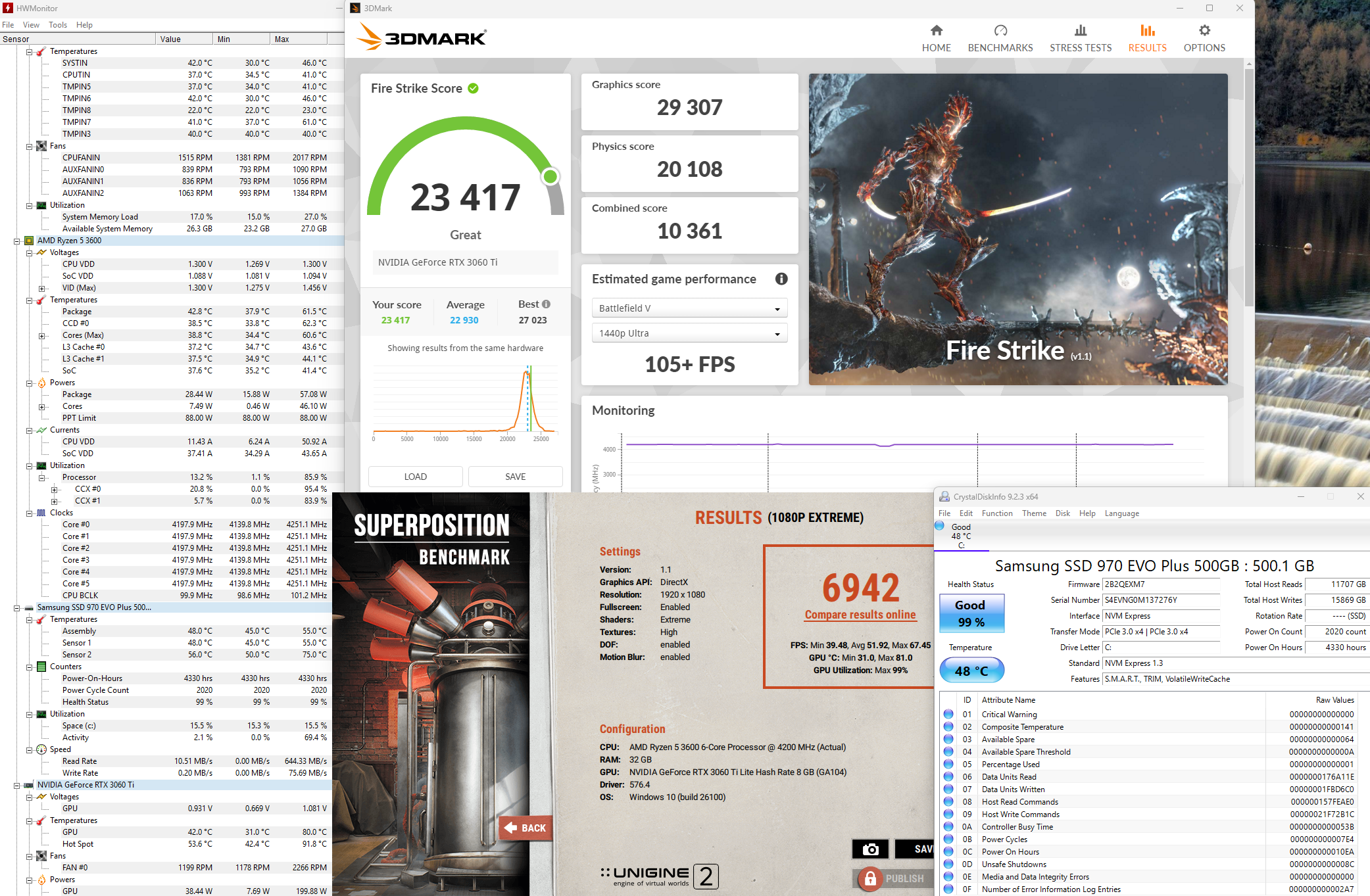Click the Firmware 2B2QEXM7 field

(x=1161, y=584)
